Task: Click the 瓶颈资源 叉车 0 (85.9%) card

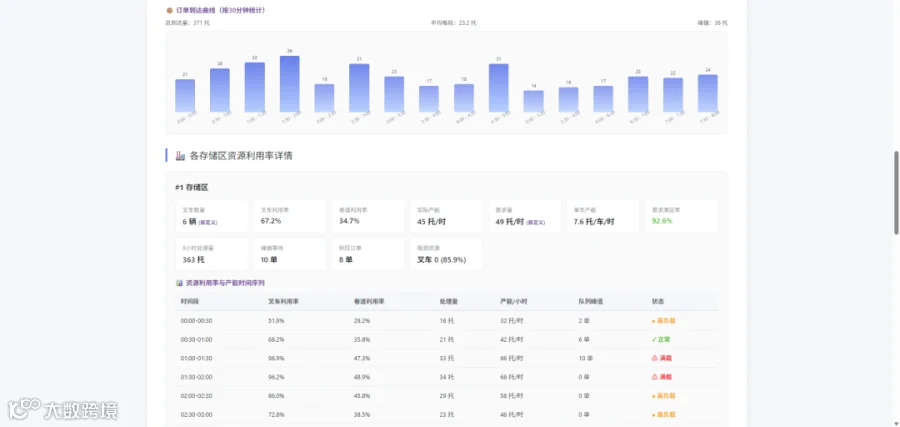Action: (446, 254)
